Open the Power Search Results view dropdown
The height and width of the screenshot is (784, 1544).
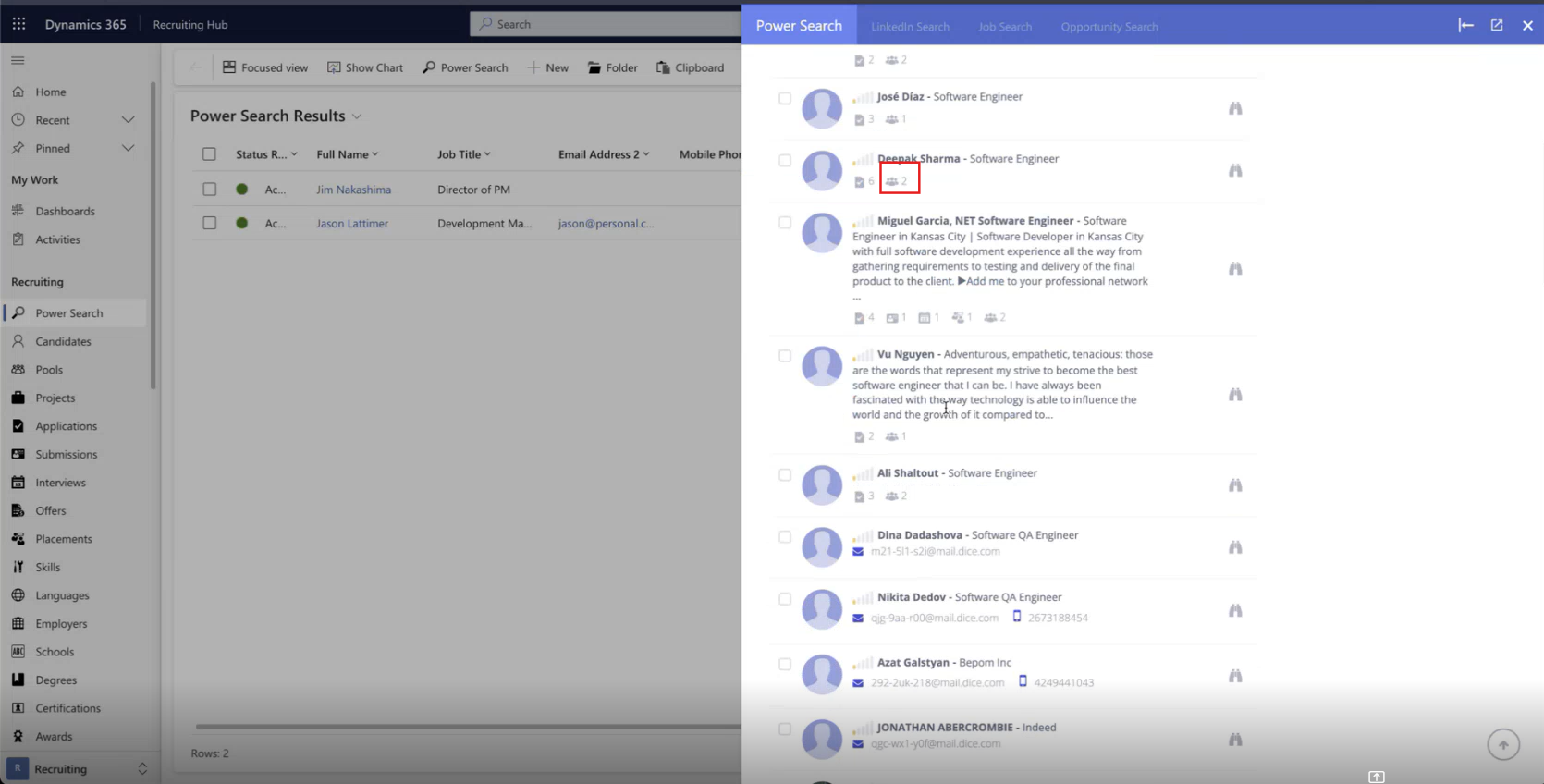[x=357, y=116]
